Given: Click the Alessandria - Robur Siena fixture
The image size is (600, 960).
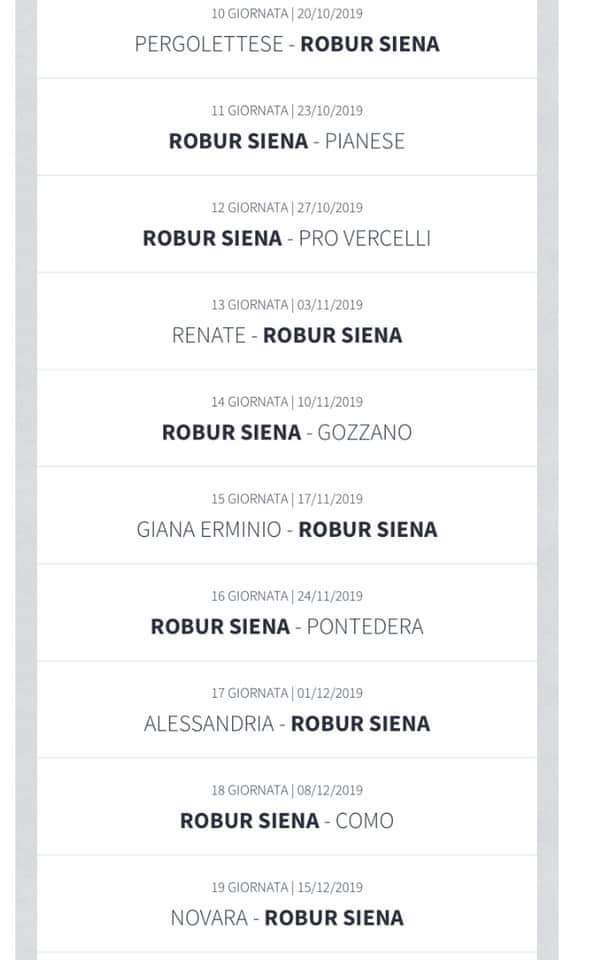Looking at the screenshot, I should pyautogui.click(x=287, y=723).
